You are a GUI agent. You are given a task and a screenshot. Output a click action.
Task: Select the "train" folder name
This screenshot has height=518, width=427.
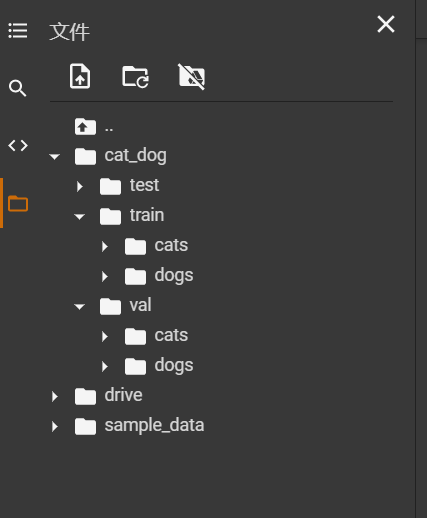pyautogui.click(x=147, y=215)
